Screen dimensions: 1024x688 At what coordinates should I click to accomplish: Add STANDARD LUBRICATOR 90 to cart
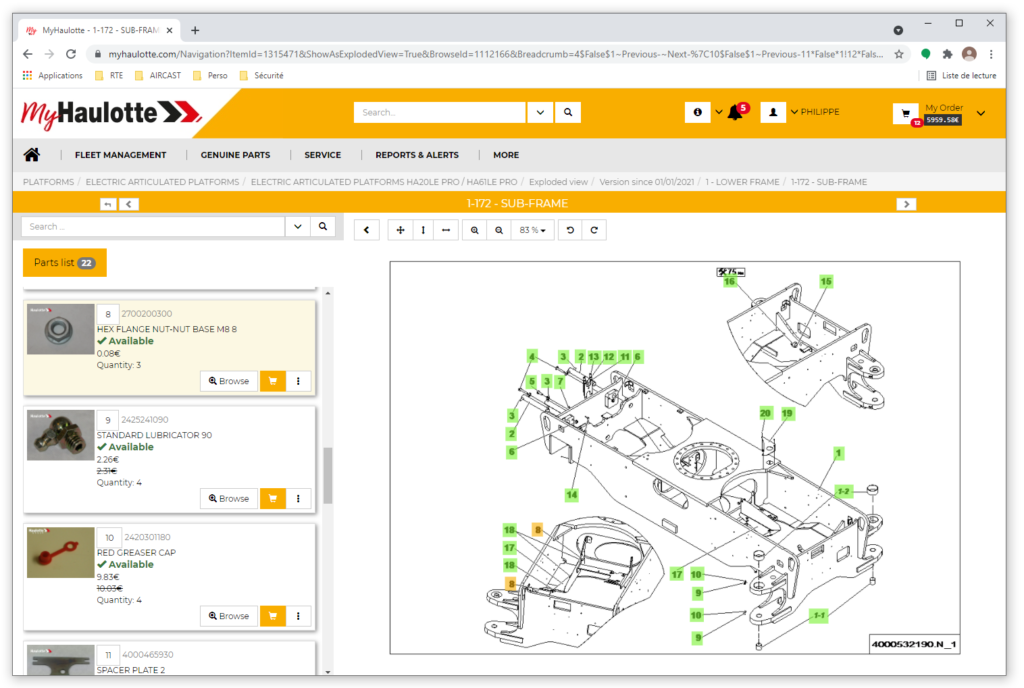click(x=273, y=498)
